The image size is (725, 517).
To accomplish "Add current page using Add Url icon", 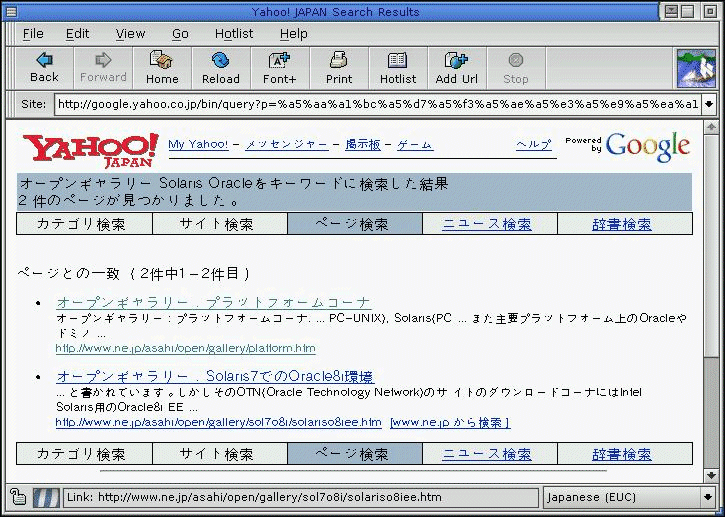I will [456, 60].
